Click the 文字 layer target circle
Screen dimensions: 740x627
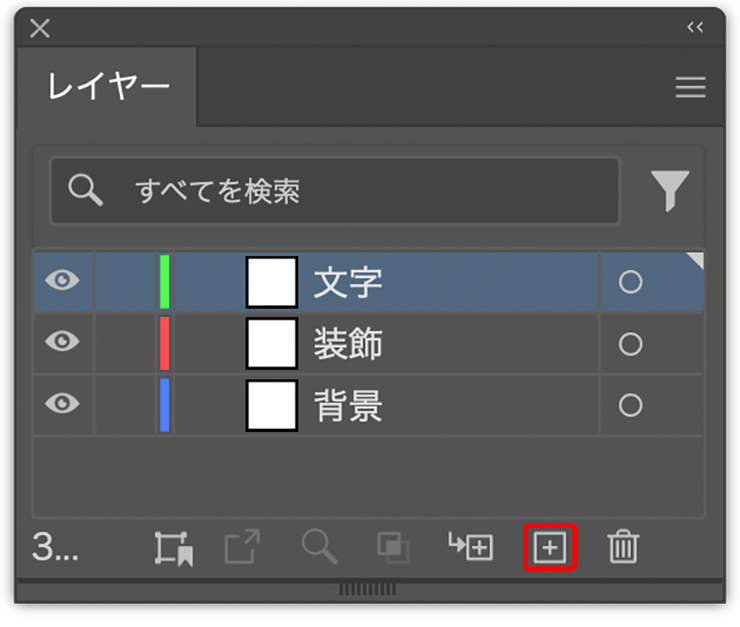pos(630,282)
